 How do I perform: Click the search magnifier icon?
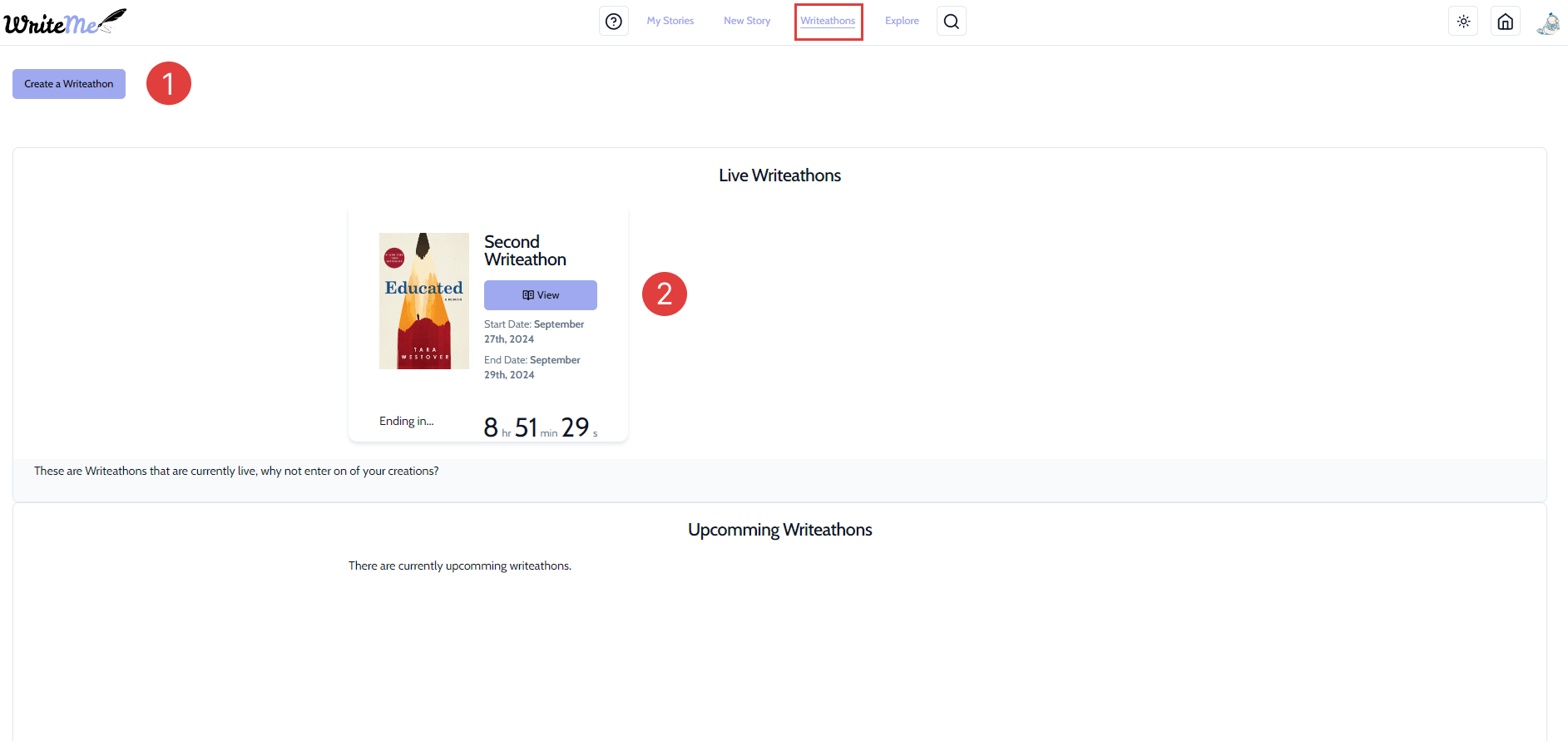click(951, 22)
